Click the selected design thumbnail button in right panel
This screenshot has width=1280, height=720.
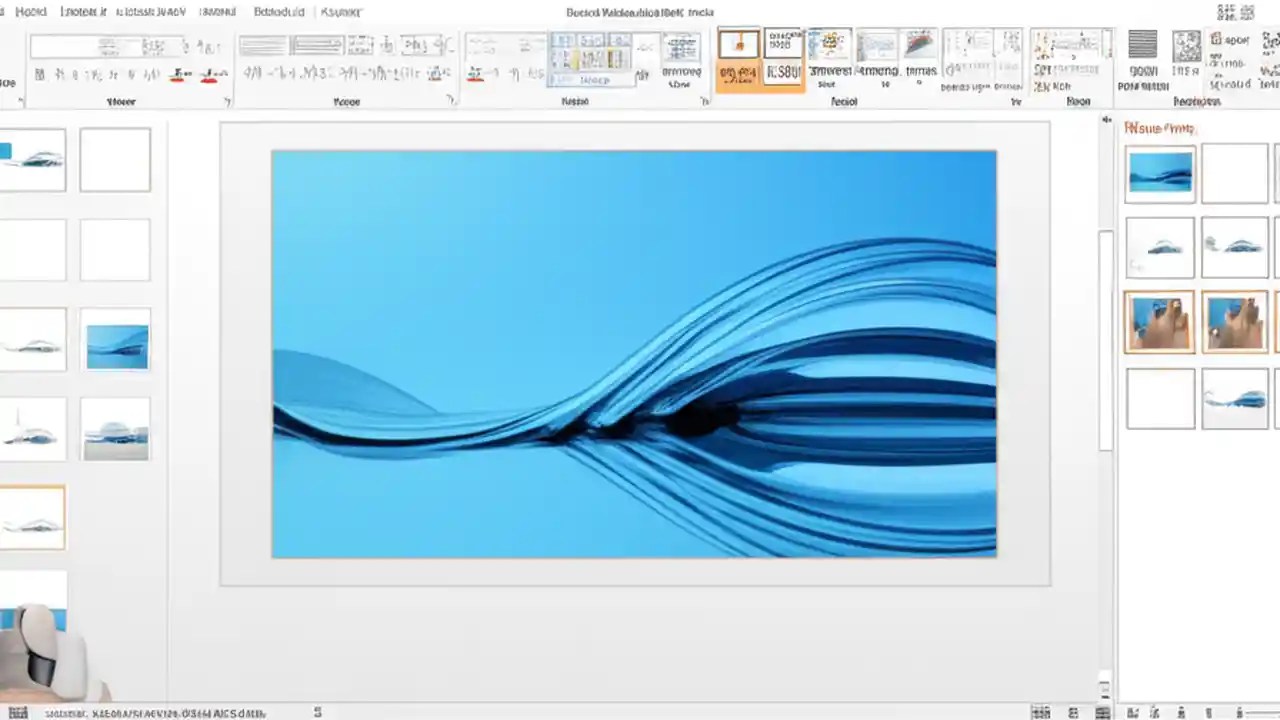(1160, 322)
